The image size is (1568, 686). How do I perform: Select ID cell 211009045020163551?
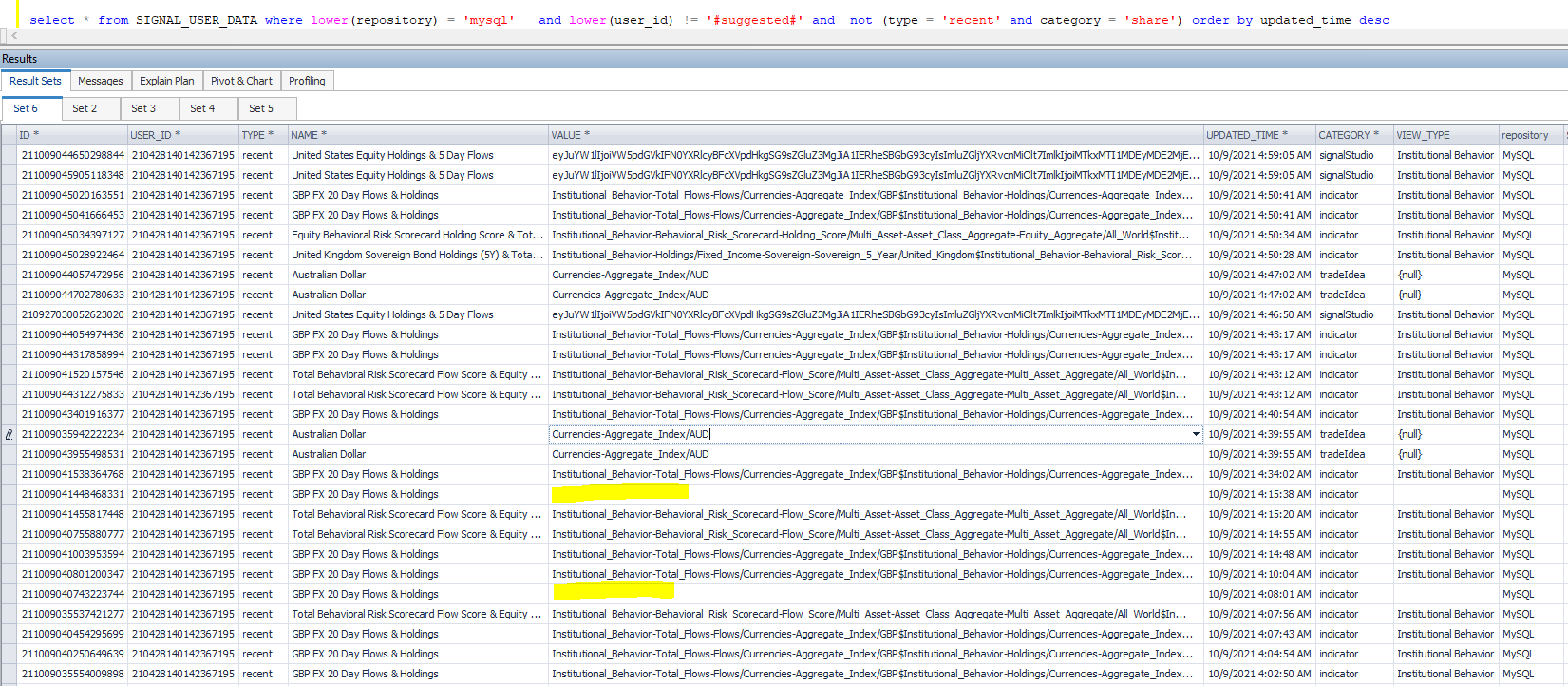point(73,195)
